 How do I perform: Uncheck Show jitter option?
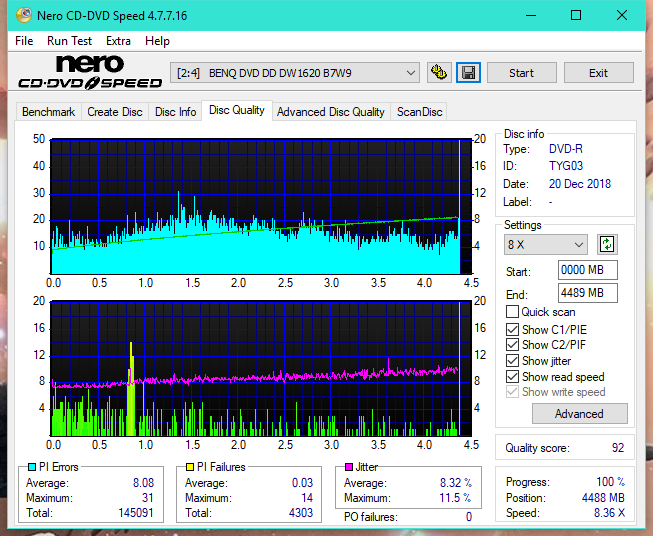(x=512, y=361)
